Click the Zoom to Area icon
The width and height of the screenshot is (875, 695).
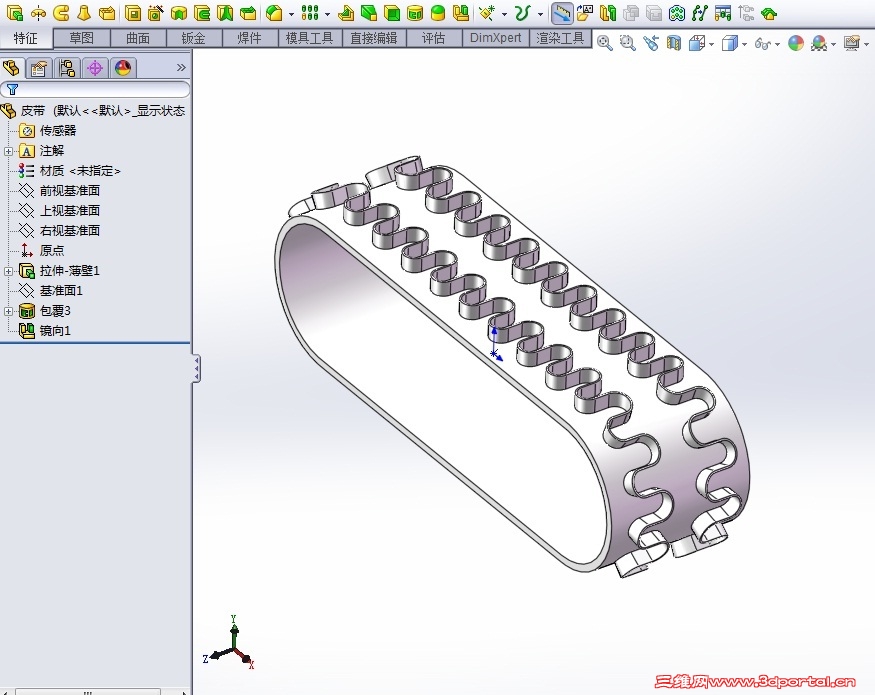628,43
